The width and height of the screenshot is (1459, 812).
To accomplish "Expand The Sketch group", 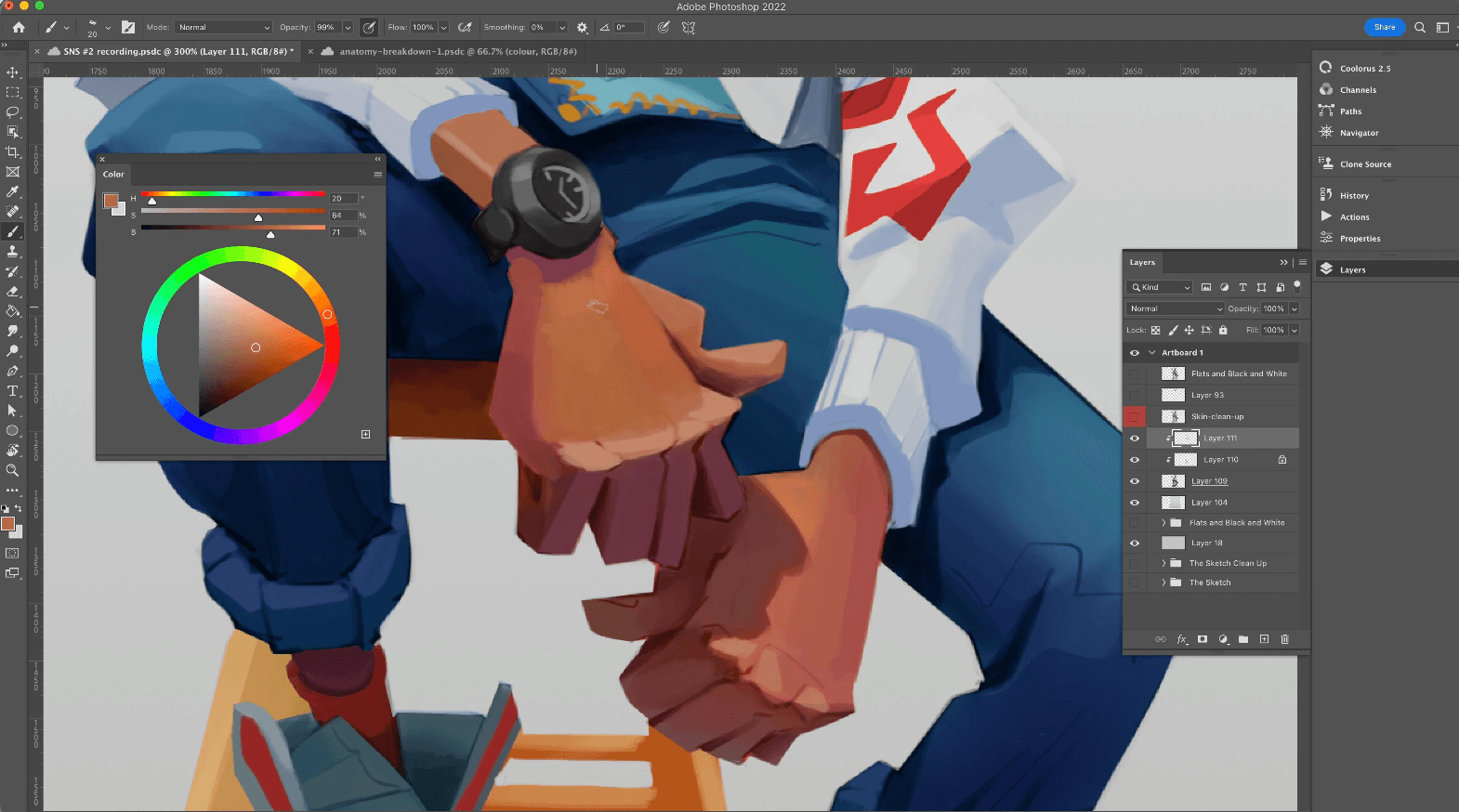I will (1163, 583).
